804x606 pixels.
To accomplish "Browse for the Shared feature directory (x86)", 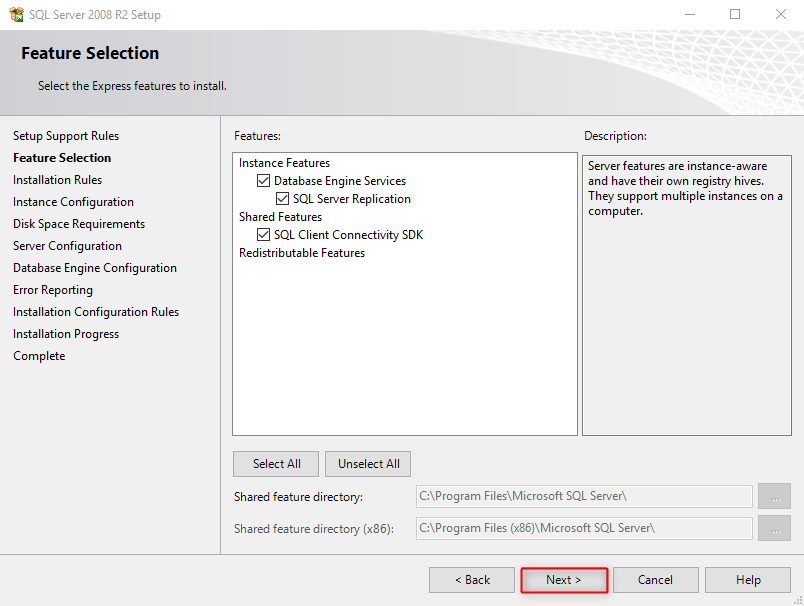I will [x=775, y=528].
